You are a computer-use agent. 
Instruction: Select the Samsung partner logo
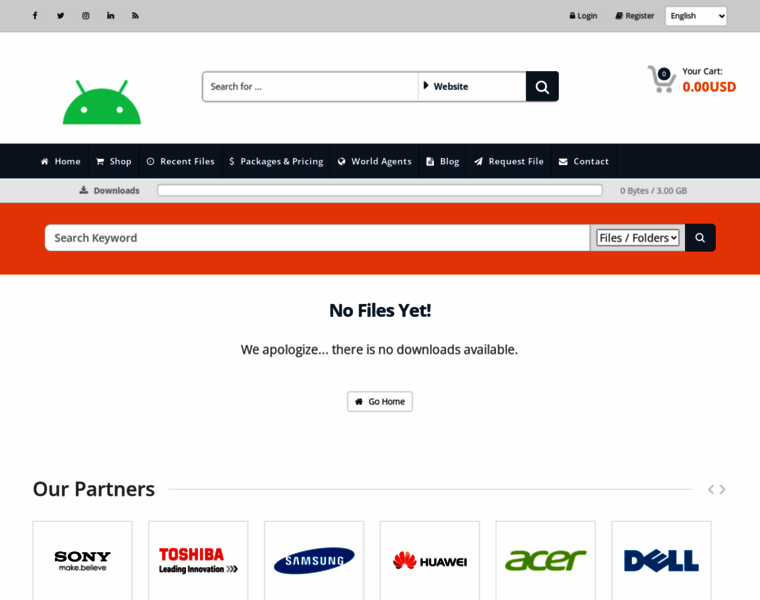314,561
